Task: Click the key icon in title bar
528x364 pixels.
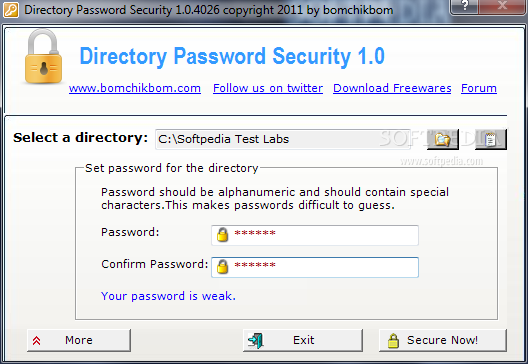Action: 10,9
